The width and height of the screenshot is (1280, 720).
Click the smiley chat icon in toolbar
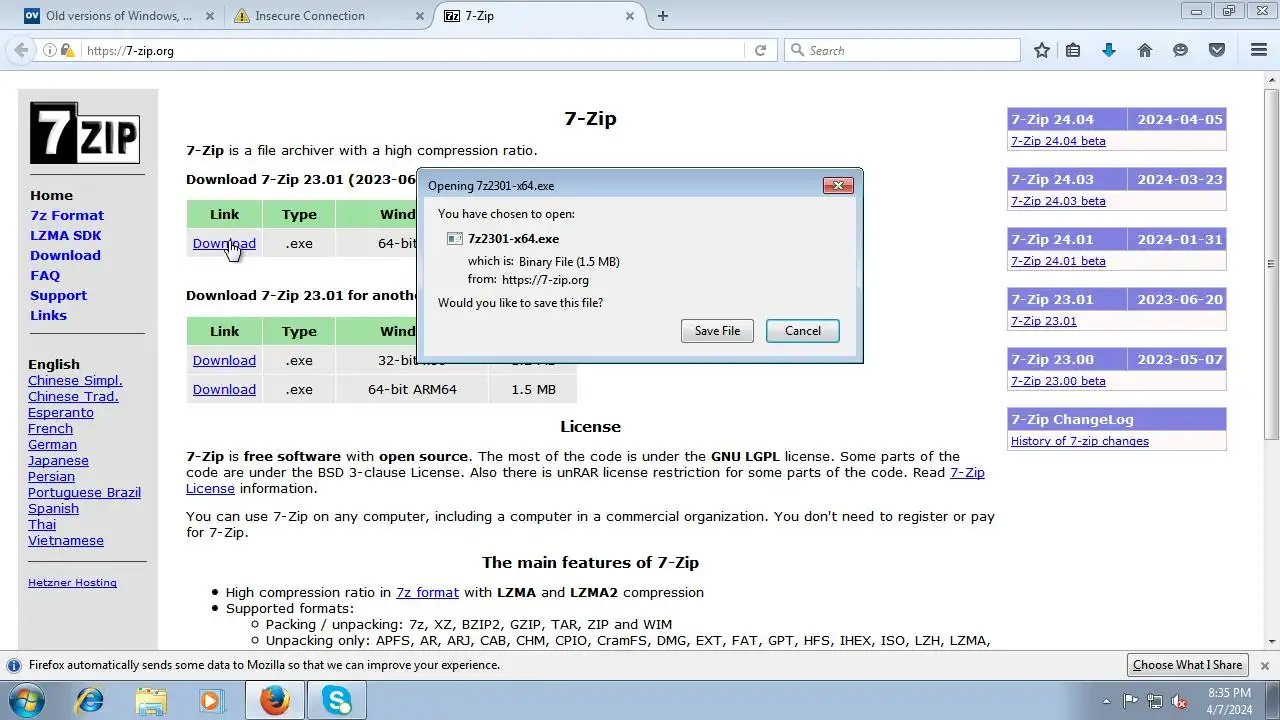1181,50
